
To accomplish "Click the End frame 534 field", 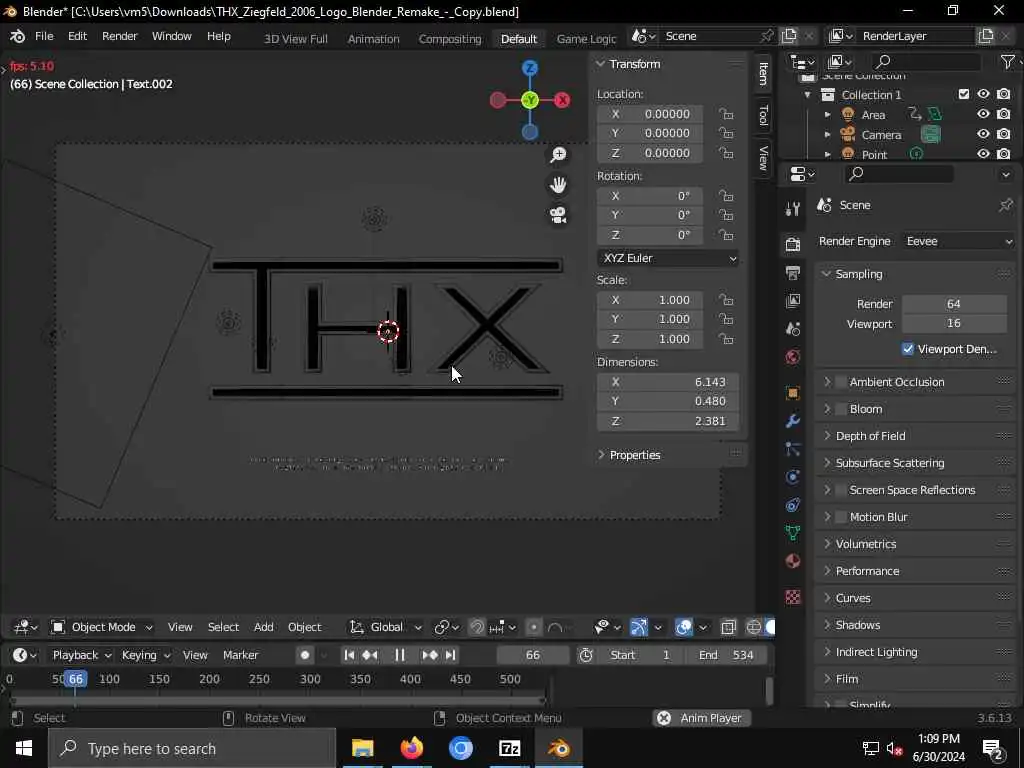I will (x=729, y=655).
